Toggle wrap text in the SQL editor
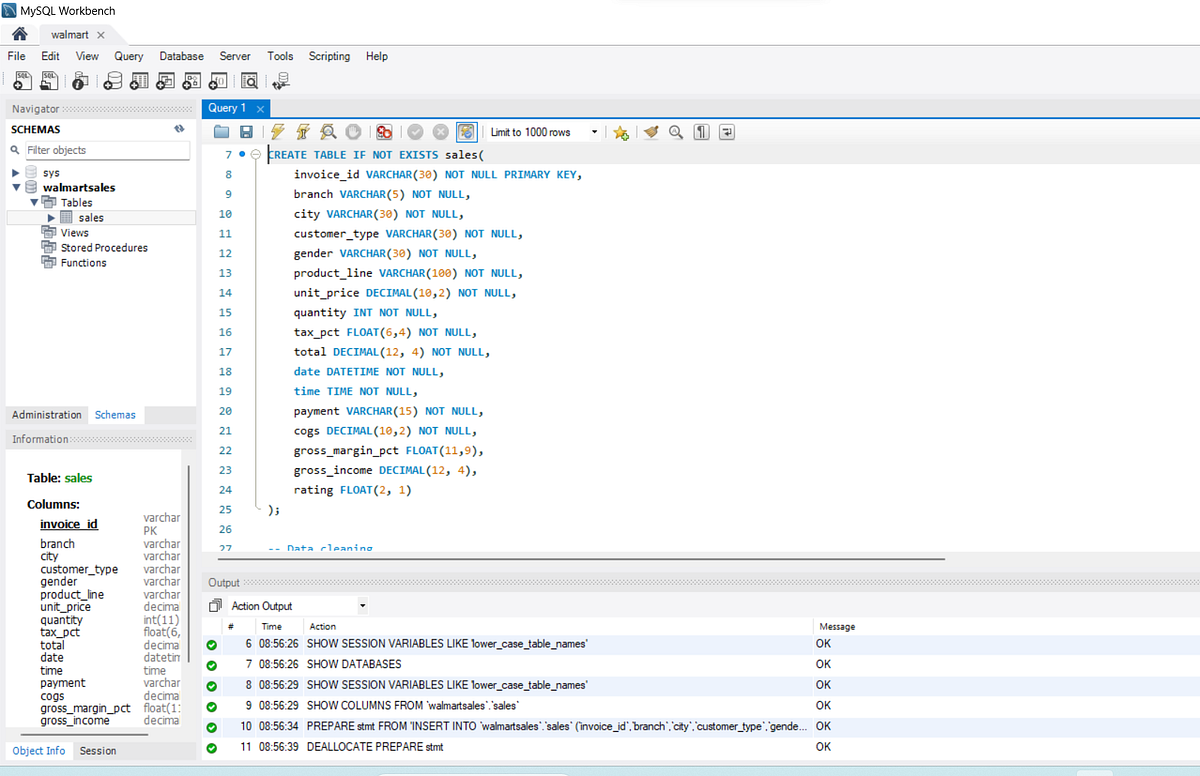The height and width of the screenshot is (776, 1200). (x=725, y=132)
